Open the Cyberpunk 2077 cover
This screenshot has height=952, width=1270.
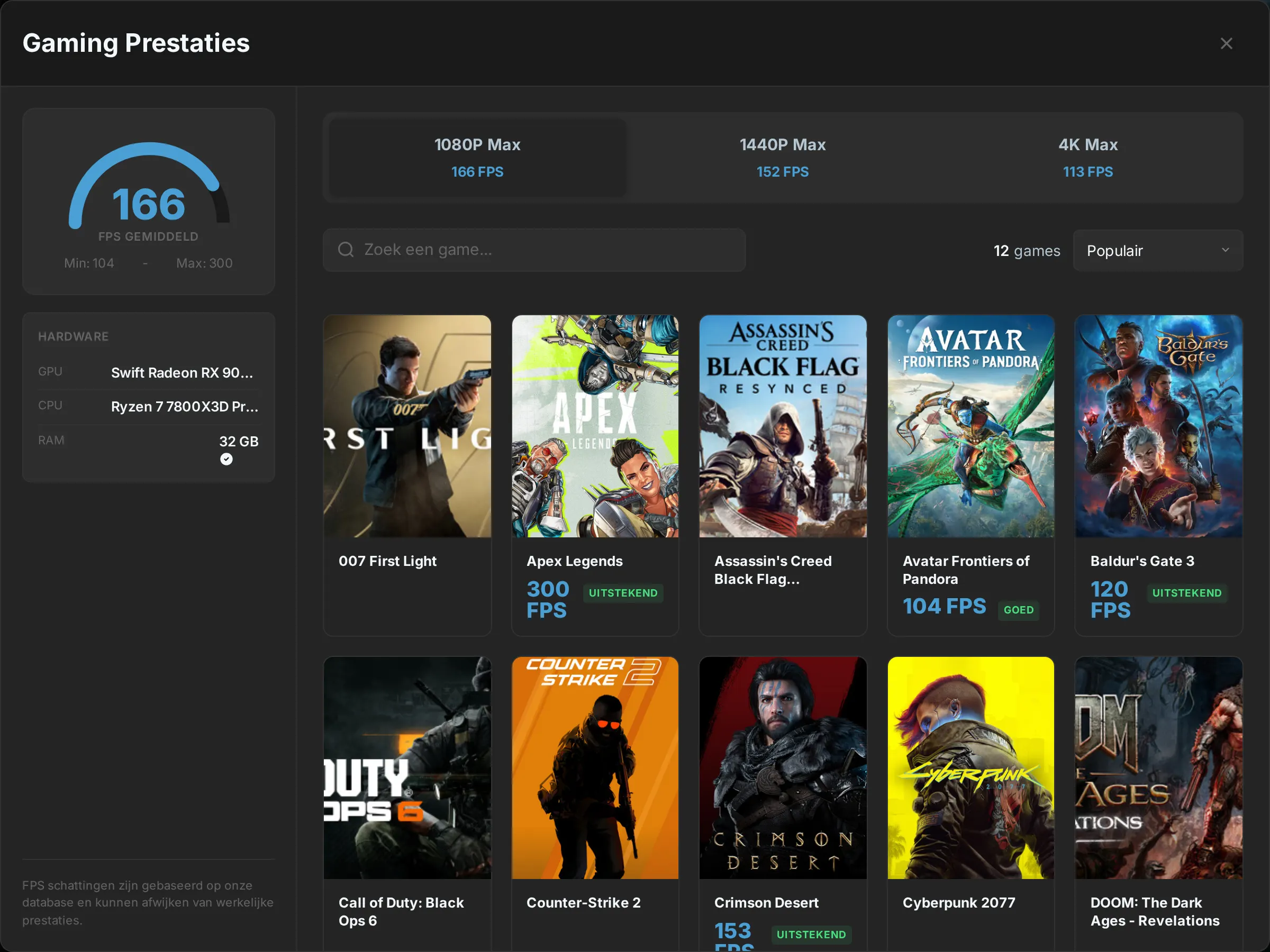[x=970, y=768]
